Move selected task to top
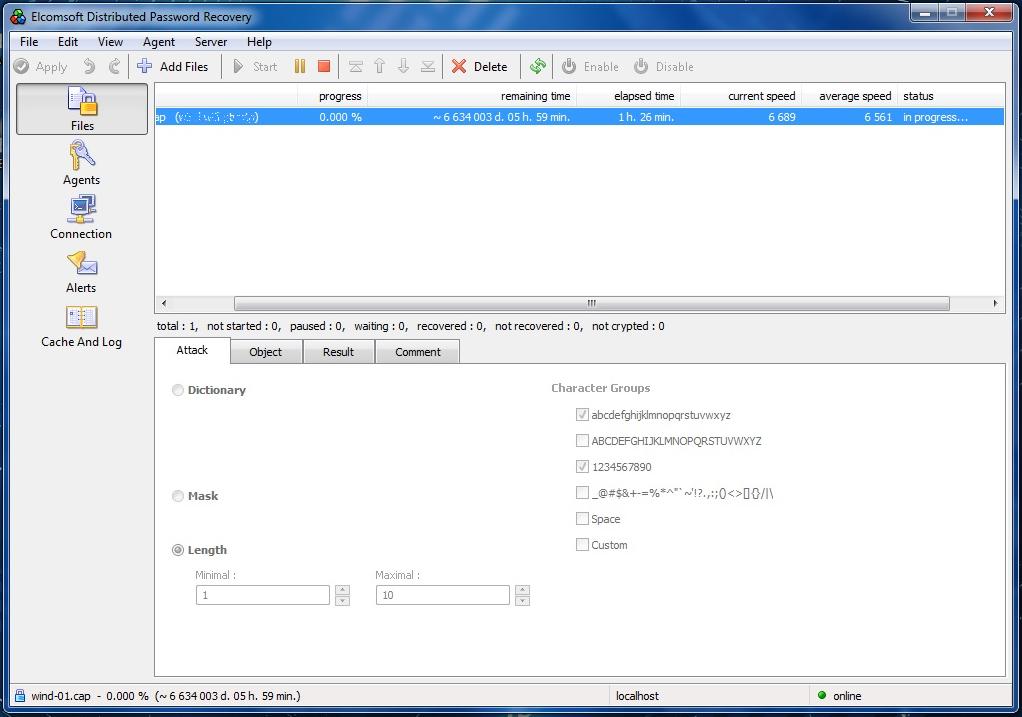This screenshot has height=717, width=1022. click(x=355, y=66)
